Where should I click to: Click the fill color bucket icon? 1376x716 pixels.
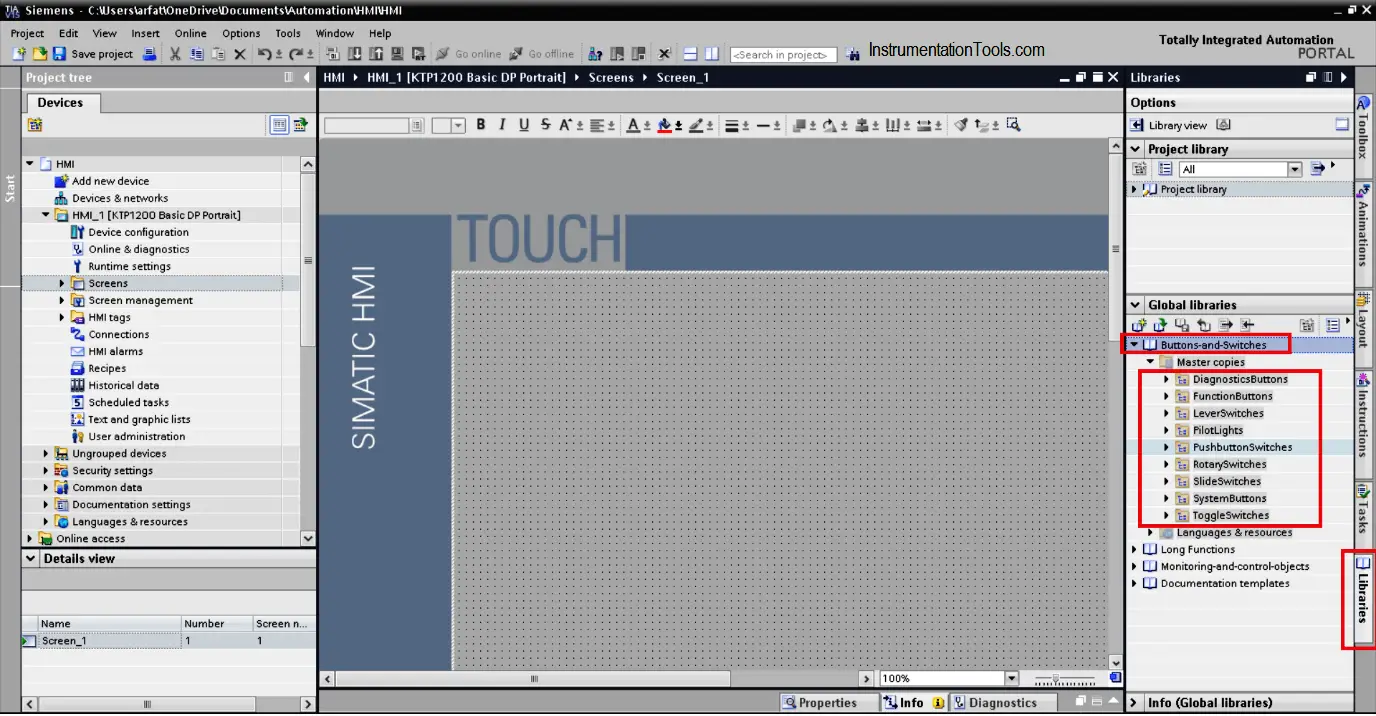pyautogui.click(x=664, y=125)
